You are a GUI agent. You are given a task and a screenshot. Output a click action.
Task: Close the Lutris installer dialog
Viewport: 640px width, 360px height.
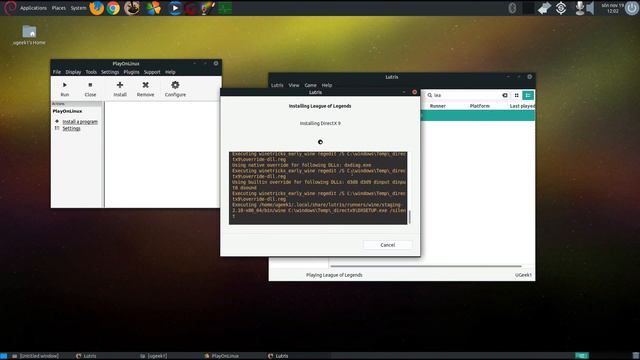[x=414, y=92]
